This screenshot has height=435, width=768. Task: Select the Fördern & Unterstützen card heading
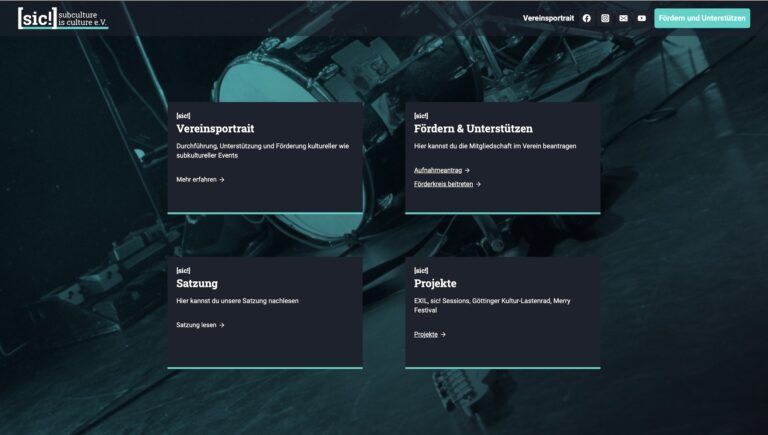point(473,129)
